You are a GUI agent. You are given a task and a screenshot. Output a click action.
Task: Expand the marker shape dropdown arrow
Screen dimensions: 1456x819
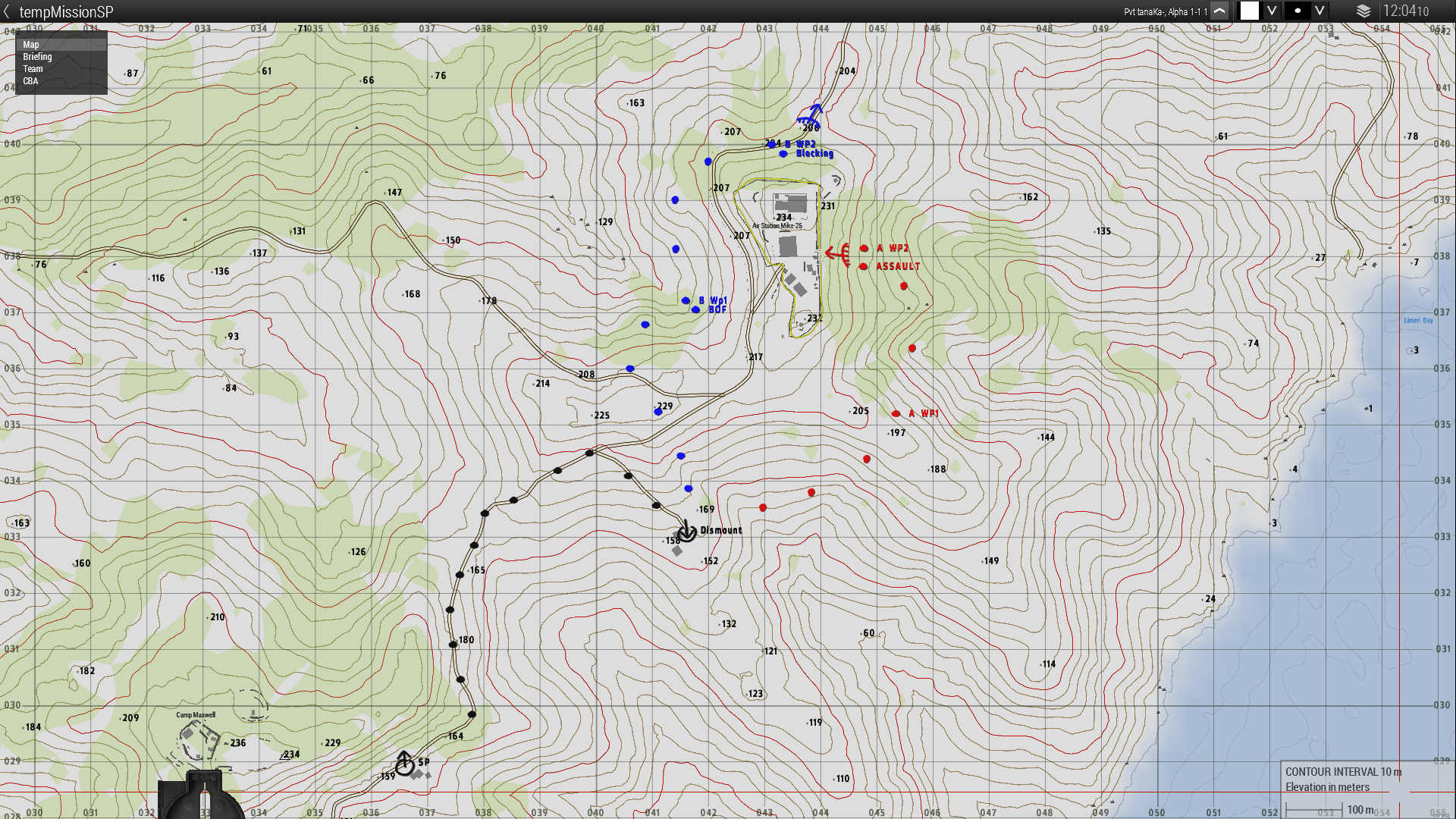click(1319, 11)
